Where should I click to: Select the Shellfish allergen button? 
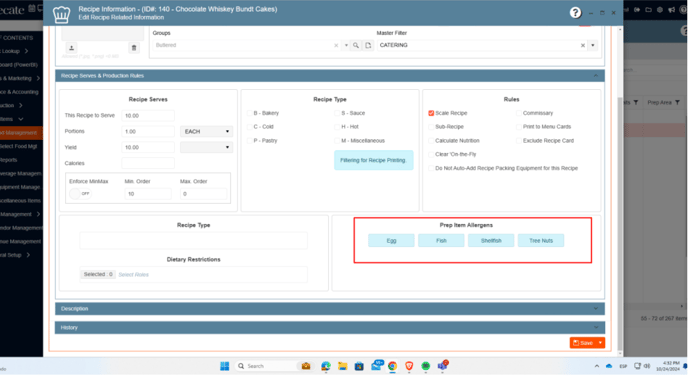(x=491, y=240)
